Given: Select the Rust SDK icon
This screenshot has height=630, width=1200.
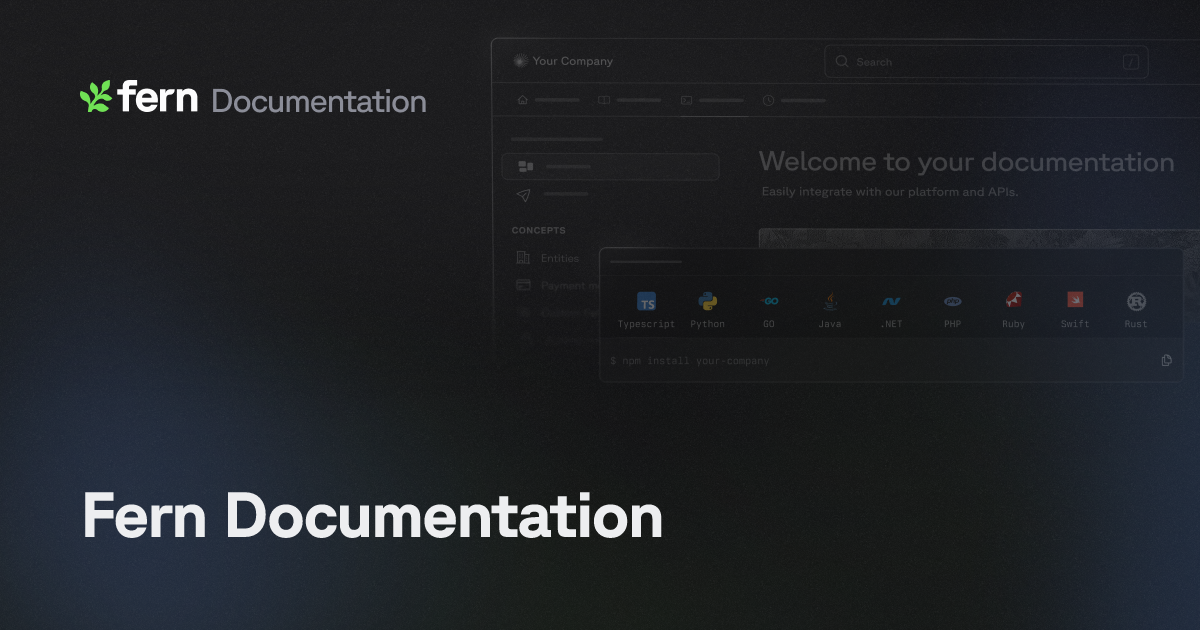Looking at the screenshot, I should coord(1136,301).
